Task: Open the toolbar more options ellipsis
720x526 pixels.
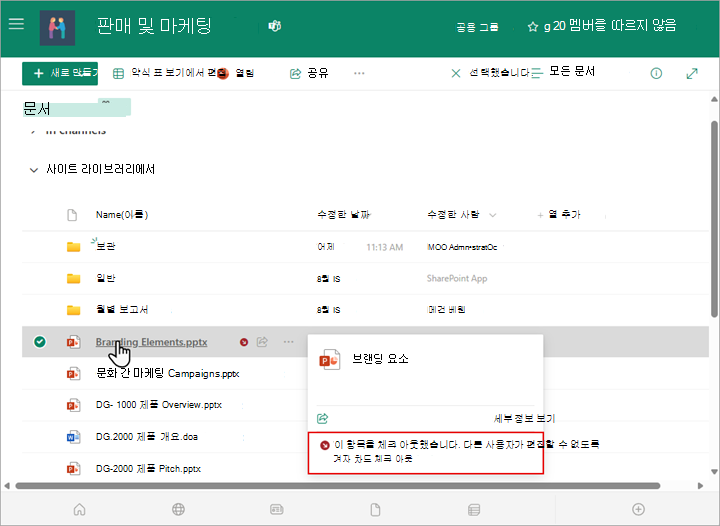Action: point(359,73)
